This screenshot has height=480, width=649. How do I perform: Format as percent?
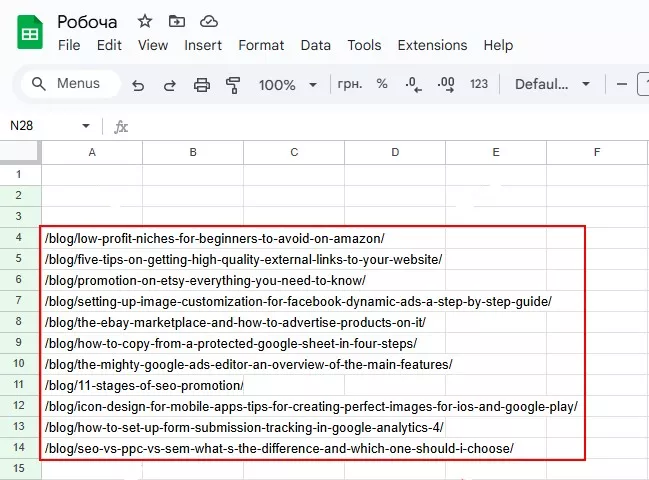coord(382,84)
